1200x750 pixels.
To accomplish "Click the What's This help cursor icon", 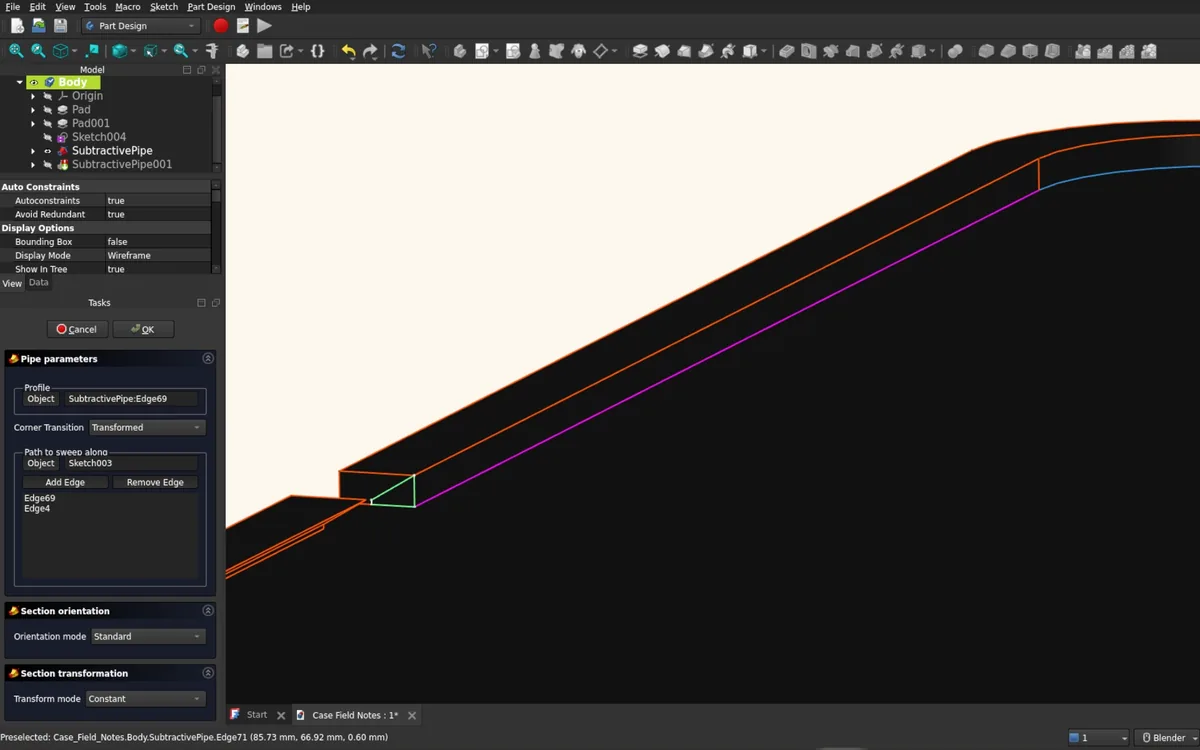I will 428,51.
